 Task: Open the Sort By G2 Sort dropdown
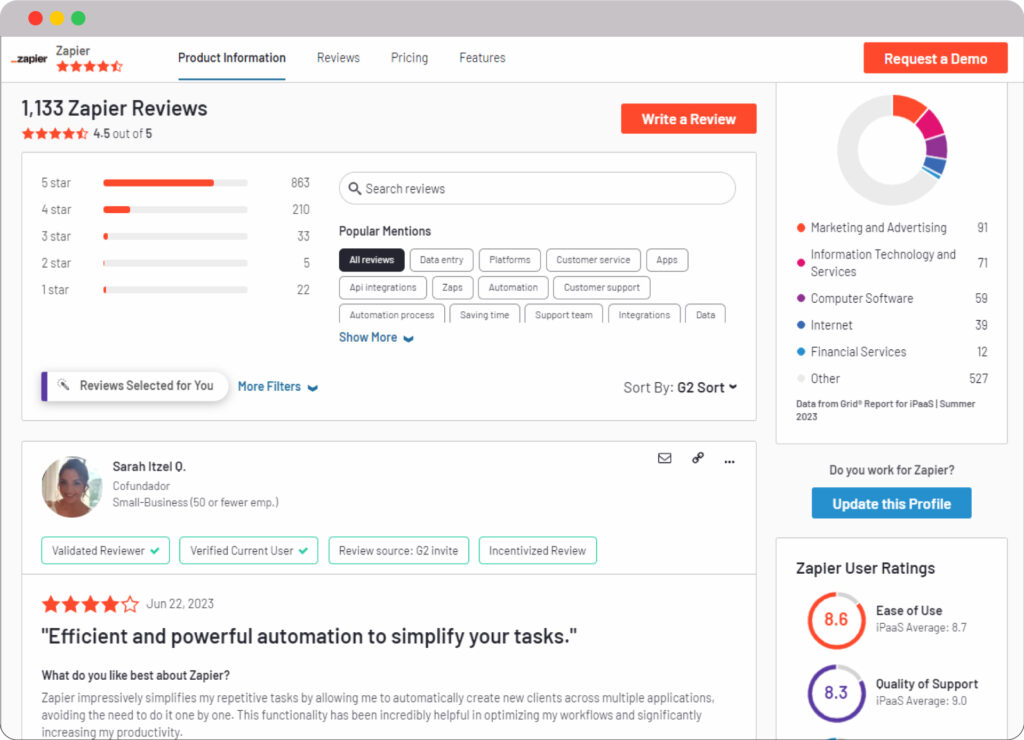706,387
